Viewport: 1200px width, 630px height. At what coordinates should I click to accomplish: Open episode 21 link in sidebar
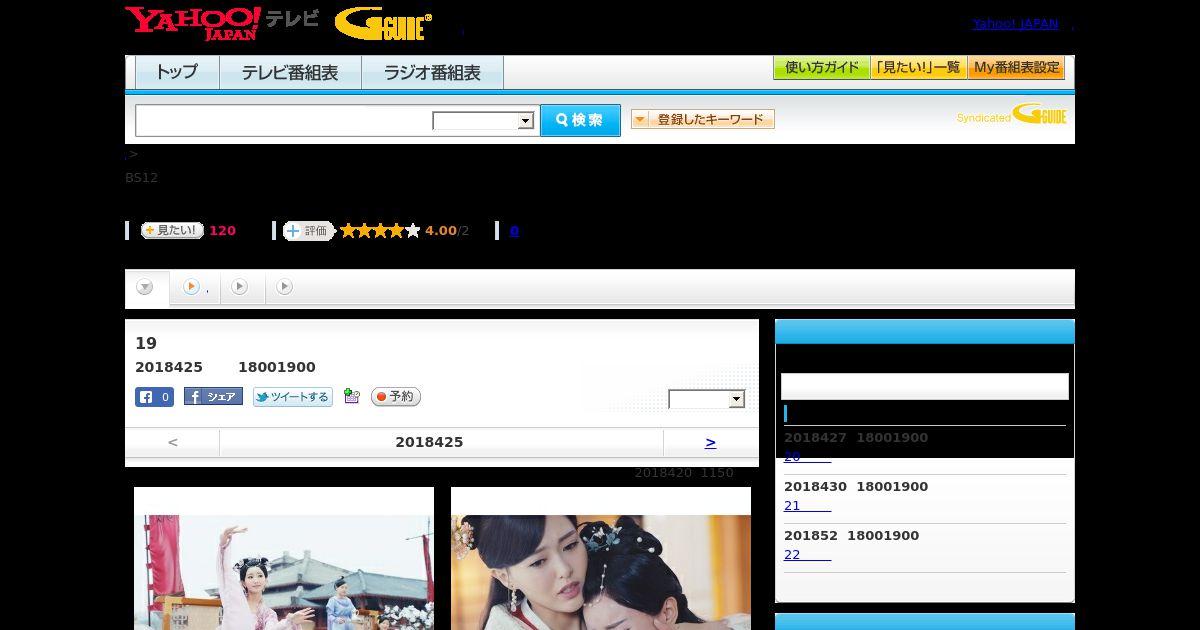(x=807, y=506)
